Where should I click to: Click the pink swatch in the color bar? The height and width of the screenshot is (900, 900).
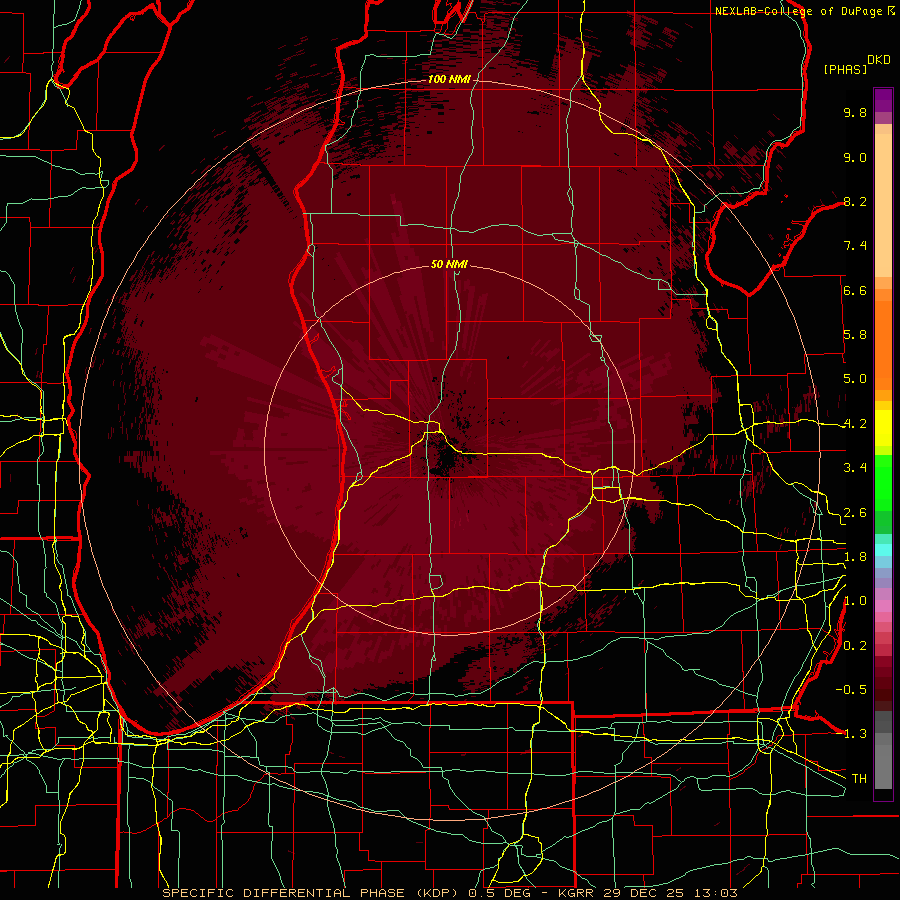coord(883,606)
